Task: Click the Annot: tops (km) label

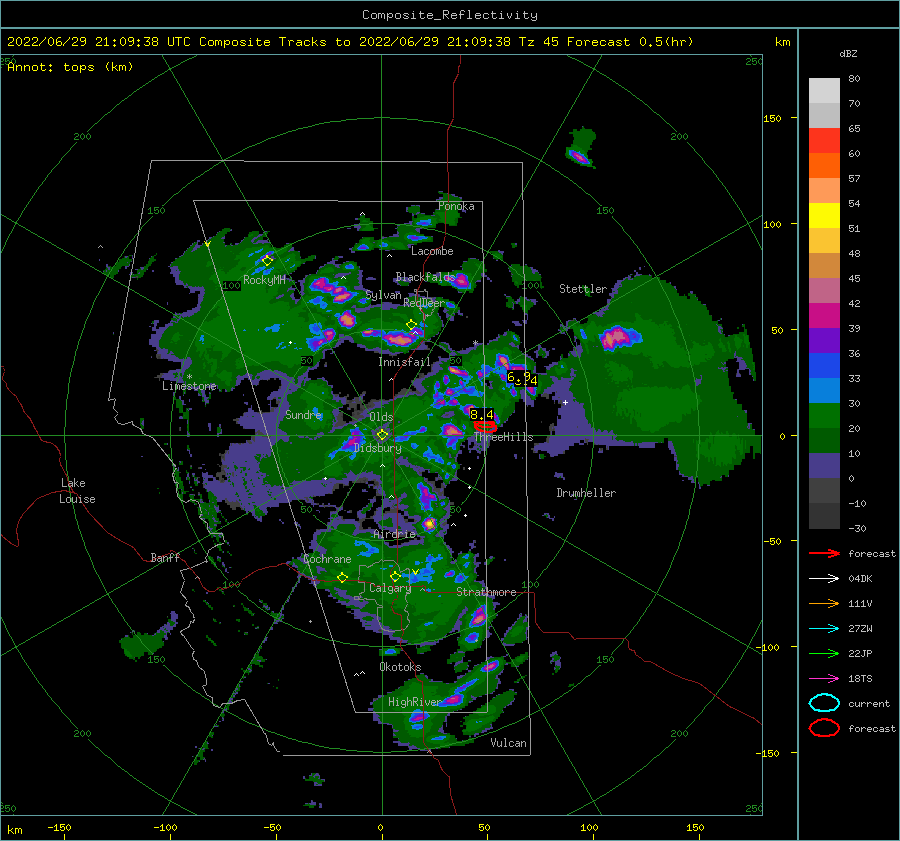Action: (70, 67)
